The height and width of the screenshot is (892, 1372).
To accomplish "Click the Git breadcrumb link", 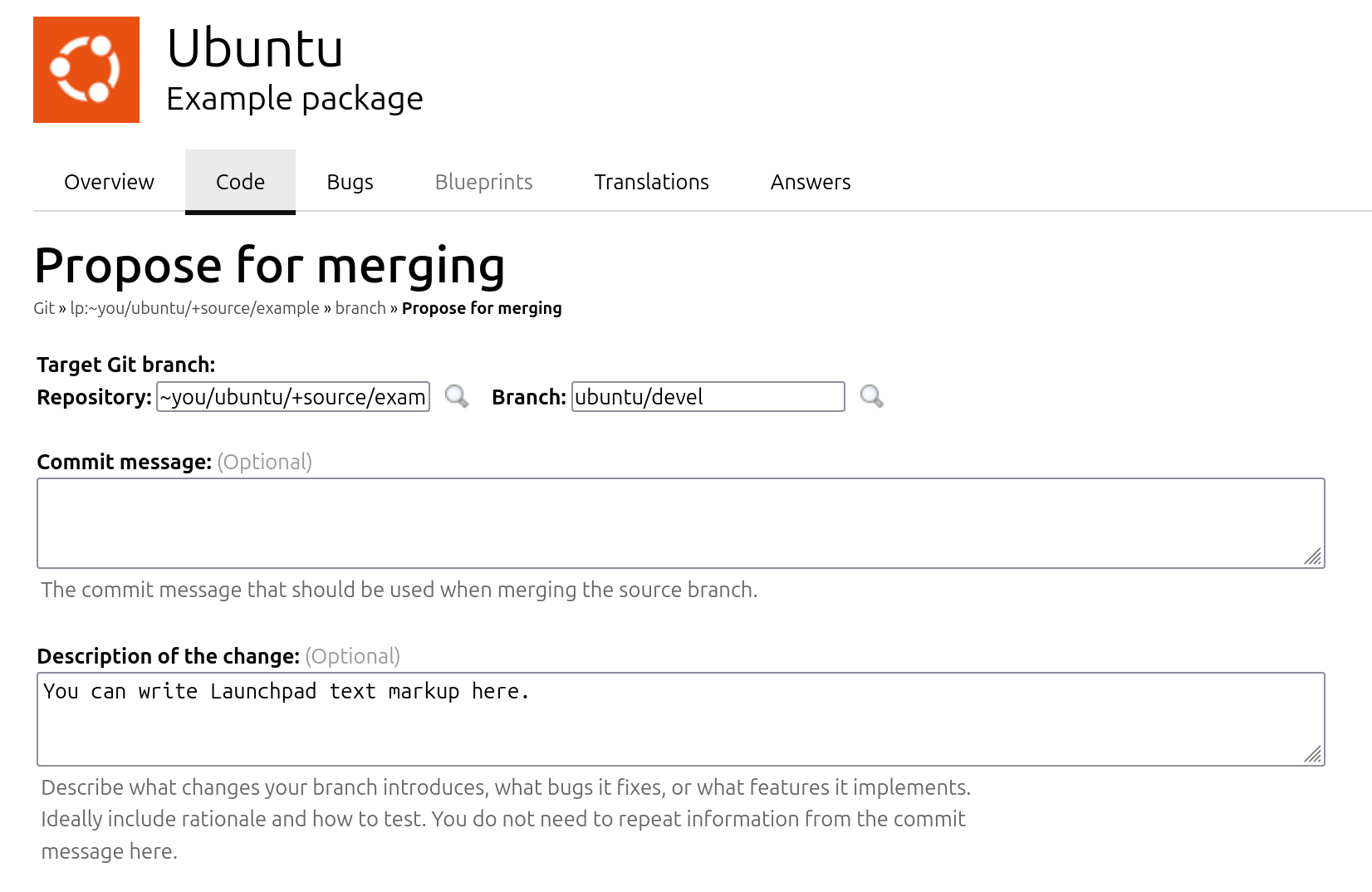I will pos(44,308).
